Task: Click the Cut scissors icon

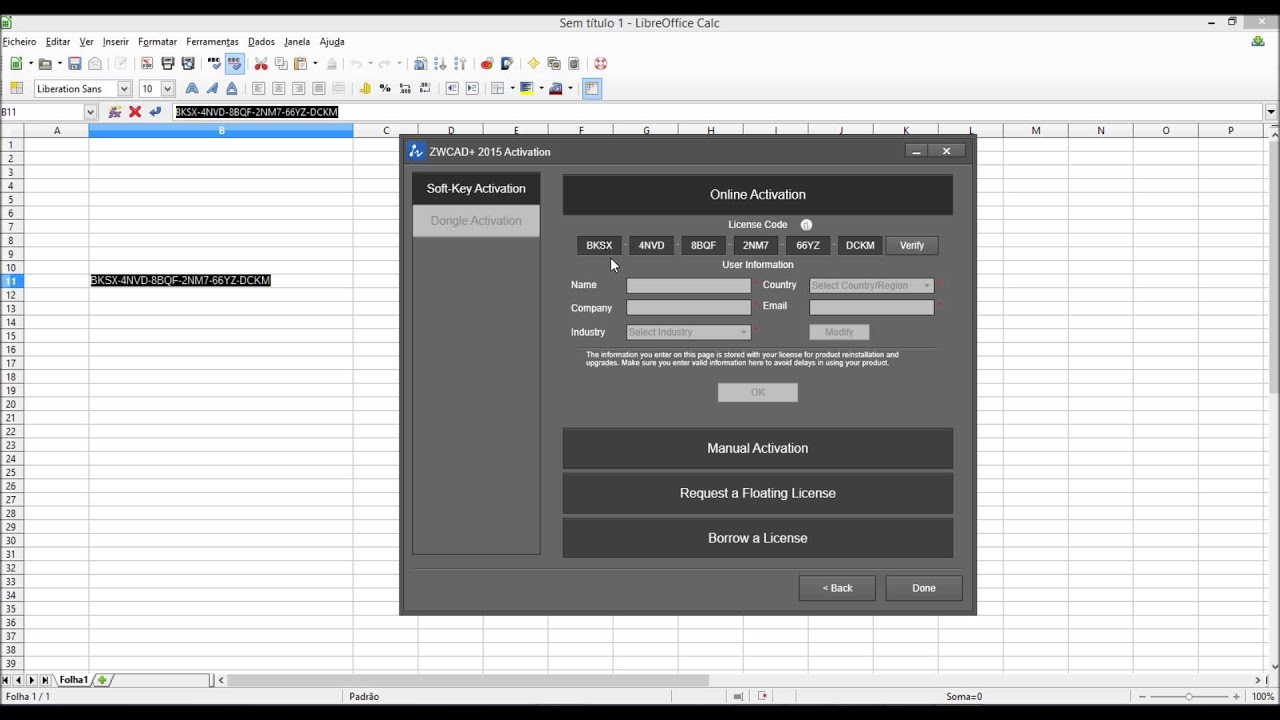Action: pyautogui.click(x=261, y=64)
